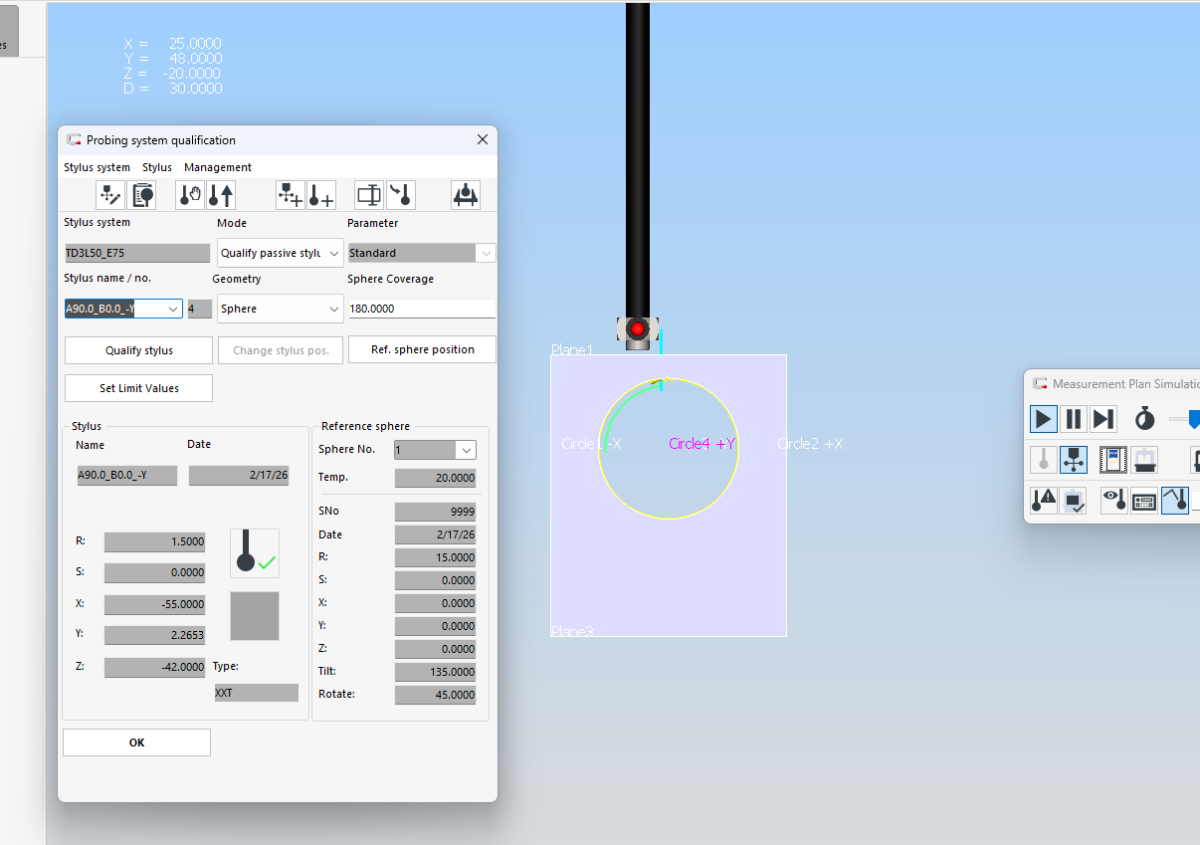Image resolution: width=1200 pixels, height=845 pixels.
Task: Open the Stylus system menu
Action: (x=97, y=167)
